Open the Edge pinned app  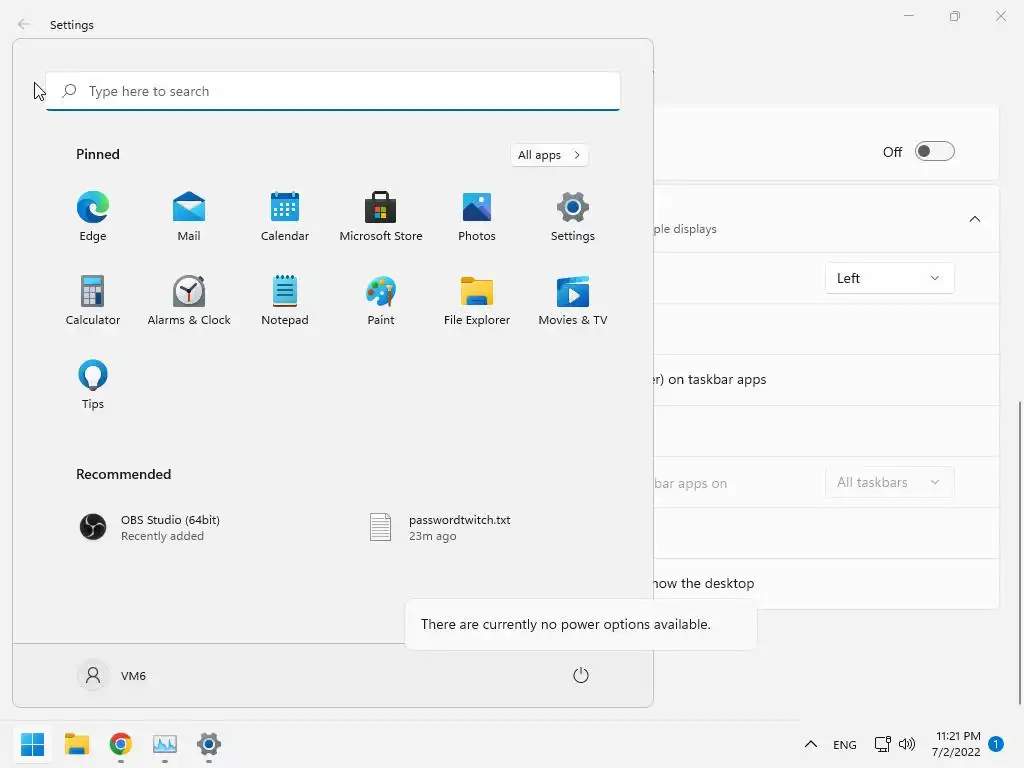[x=93, y=217]
